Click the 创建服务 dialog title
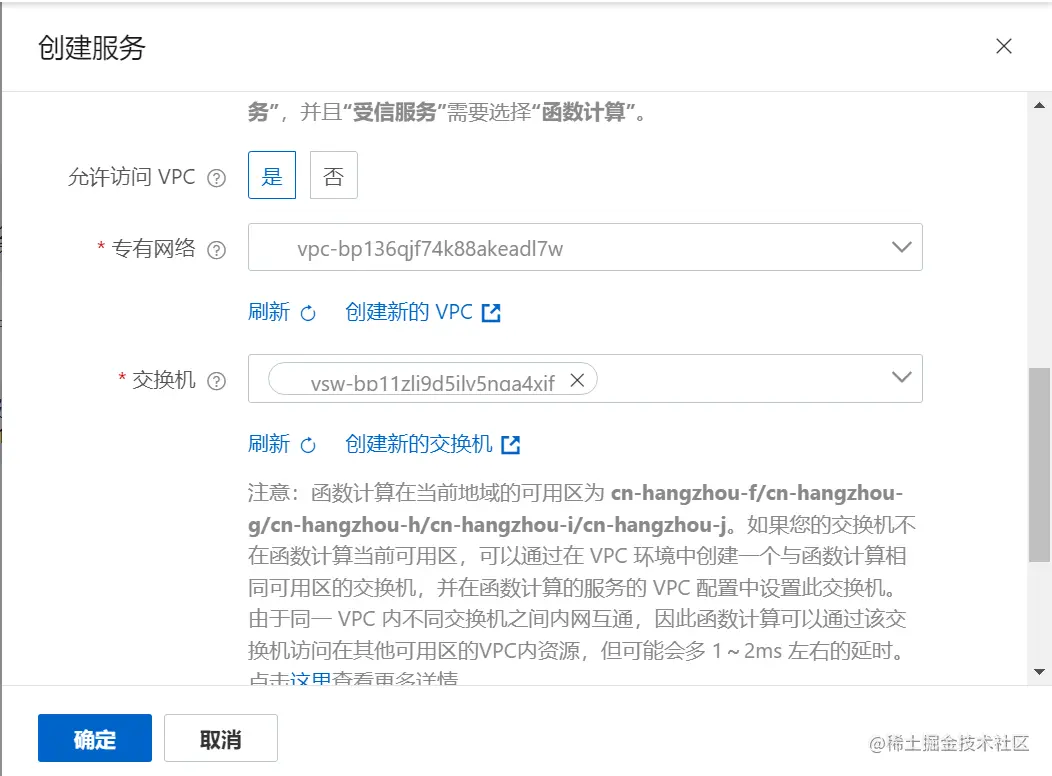Image resolution: width=1052 pixels, height=776 pixels. pyautogui.click(x=92, y=48)
